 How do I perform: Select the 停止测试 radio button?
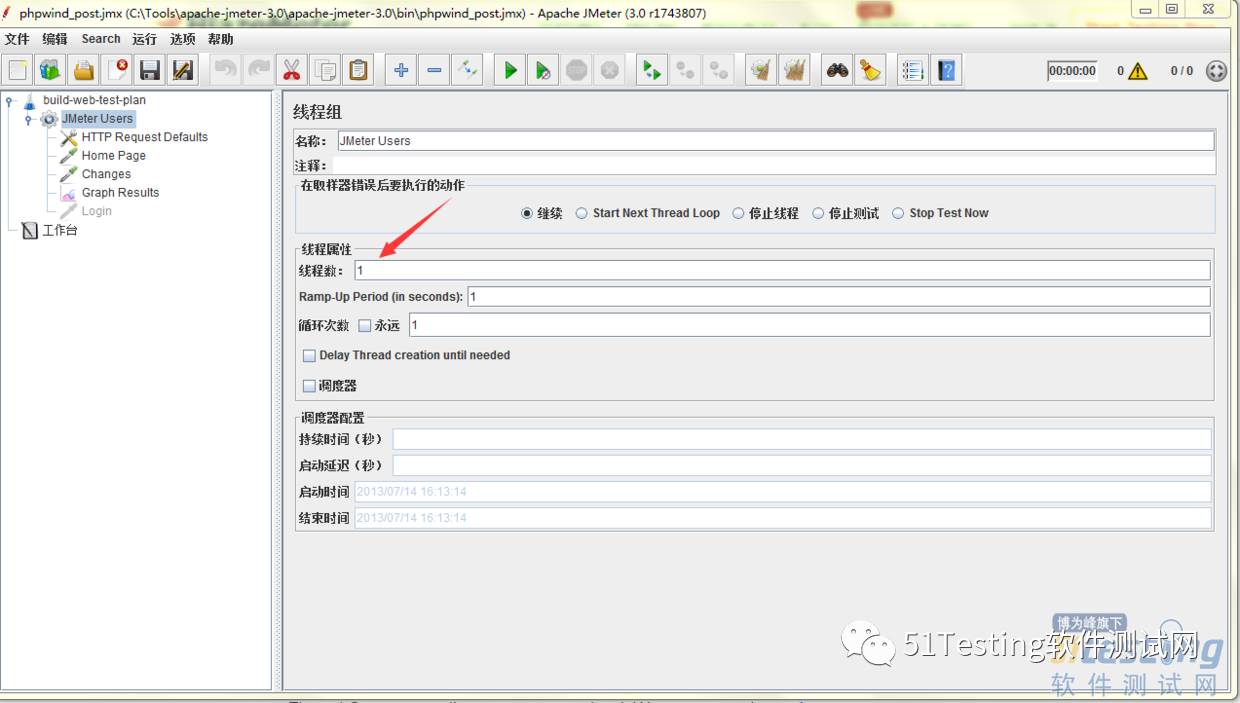[x=818, y=213]
